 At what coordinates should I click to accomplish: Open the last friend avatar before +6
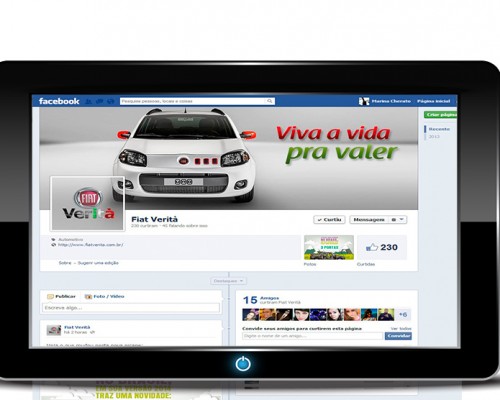pos(386,315)
